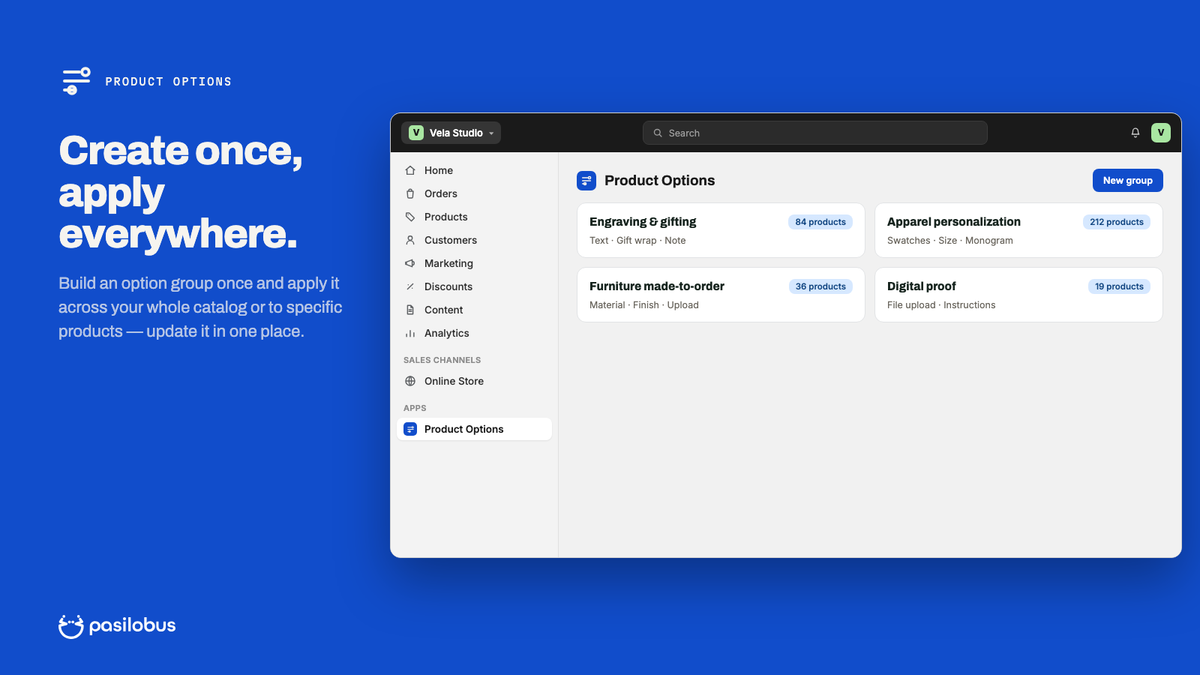Open Online Store sales channel
Image resolution: width=1200 pixels, height=675 pixels.
tap(474, 381)
